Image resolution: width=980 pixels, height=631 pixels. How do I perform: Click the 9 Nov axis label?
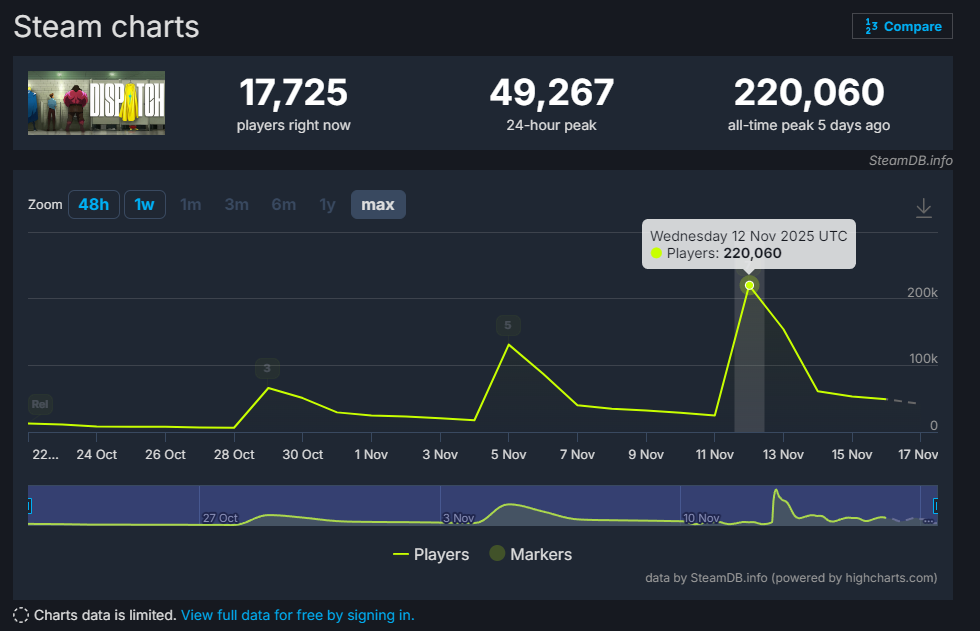point(646,455)
